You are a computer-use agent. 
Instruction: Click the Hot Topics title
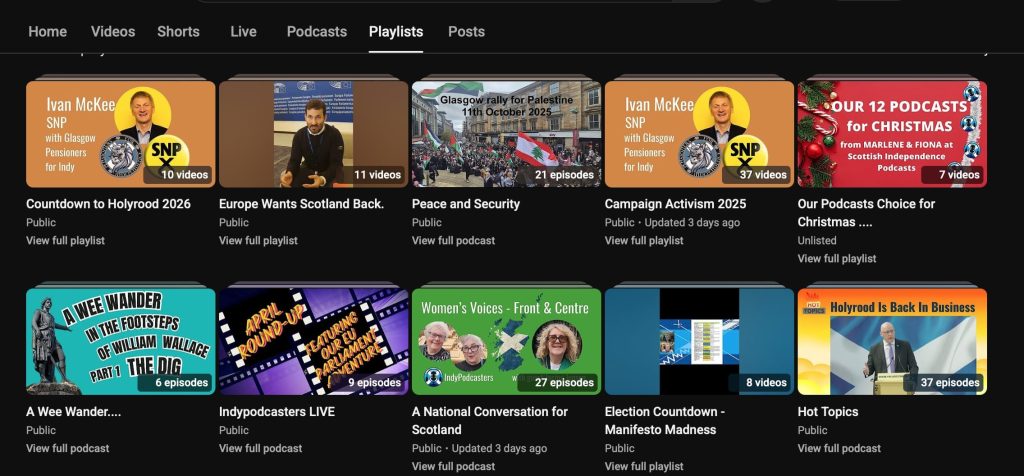(827, 411)
